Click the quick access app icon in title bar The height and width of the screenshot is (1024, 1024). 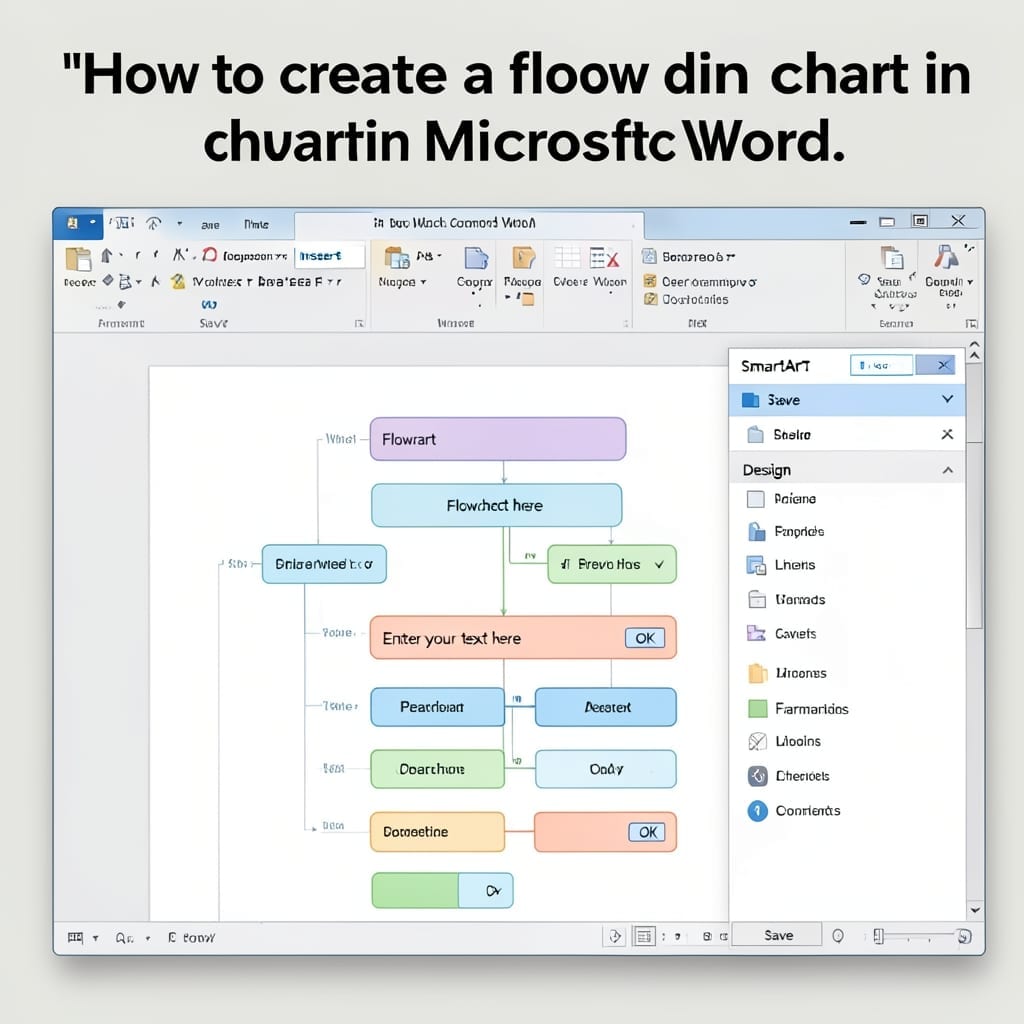coord(73,223)
